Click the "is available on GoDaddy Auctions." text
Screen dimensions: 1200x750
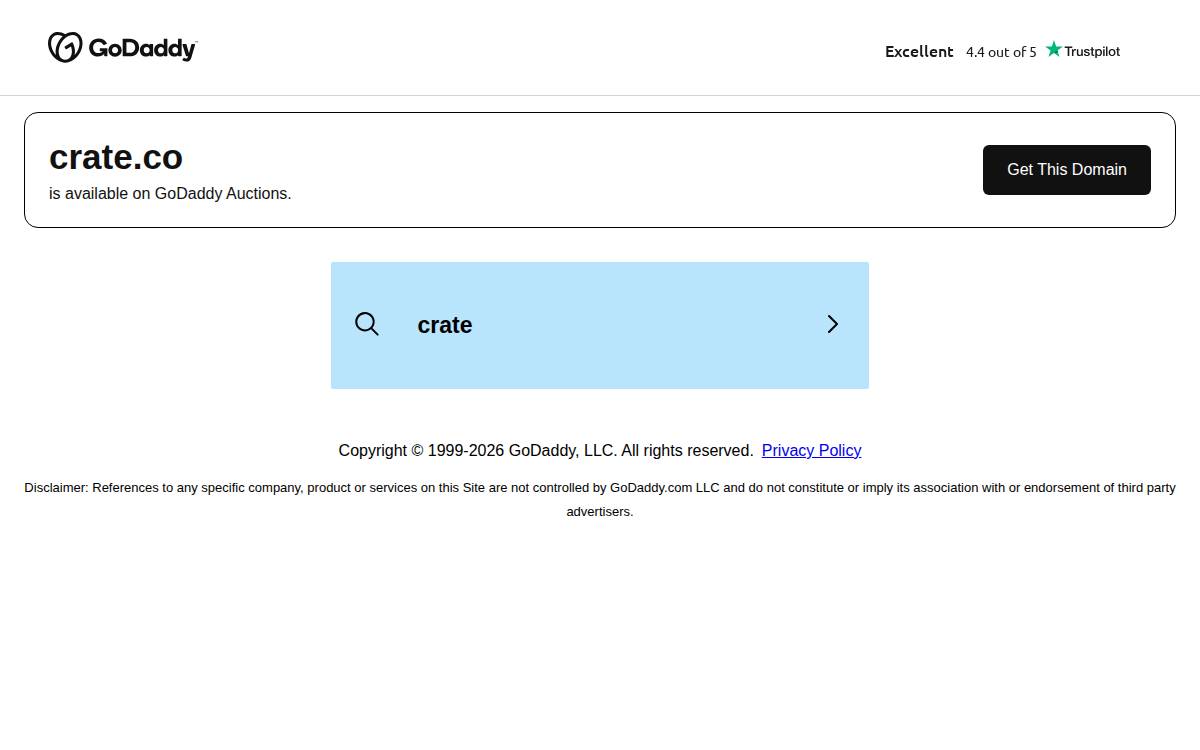click(170, 193)
